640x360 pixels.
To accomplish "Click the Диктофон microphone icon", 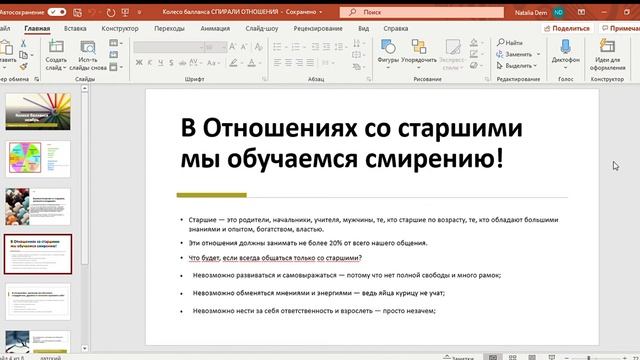I will click(x=565, y=47).
